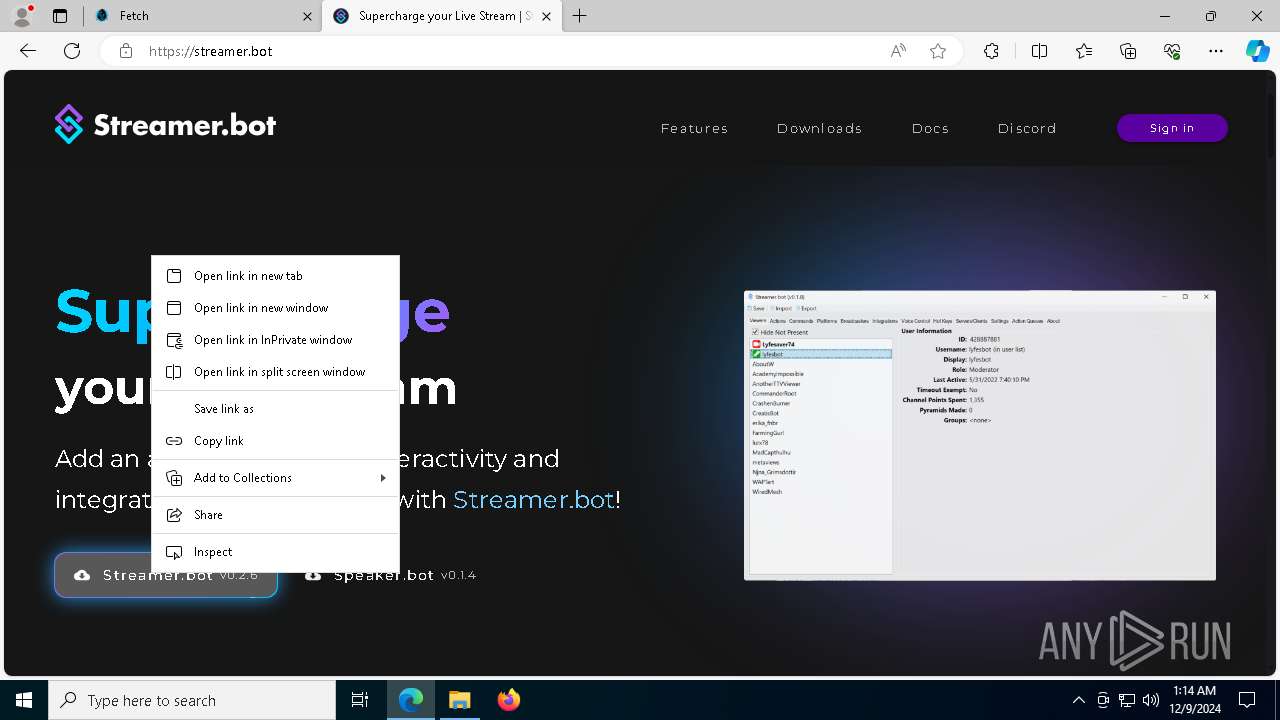Click the taskbar search box
The height and width of the screenshot is (720, 1280).
(192, 700)
